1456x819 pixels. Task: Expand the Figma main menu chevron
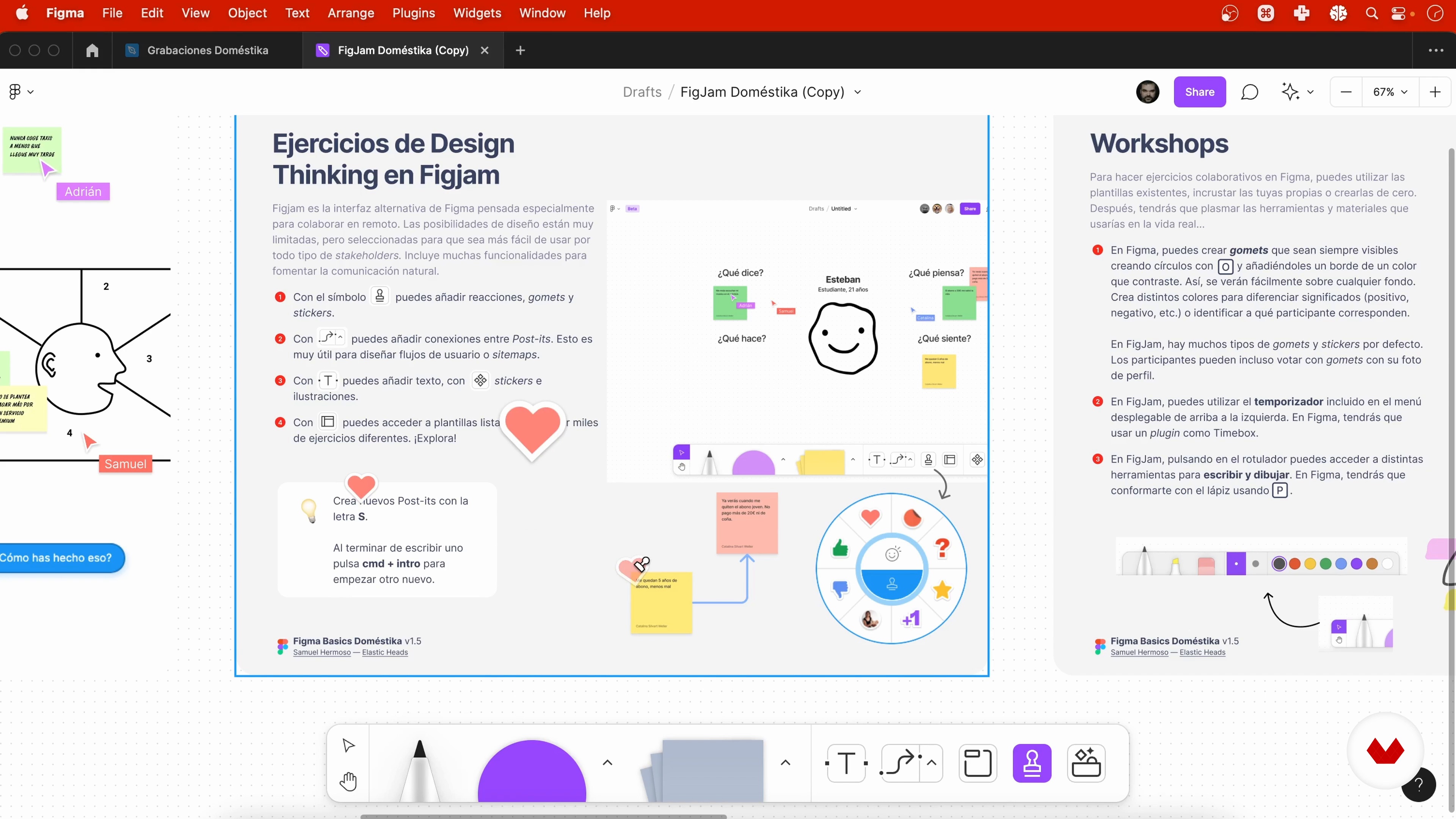pos(30,92)
